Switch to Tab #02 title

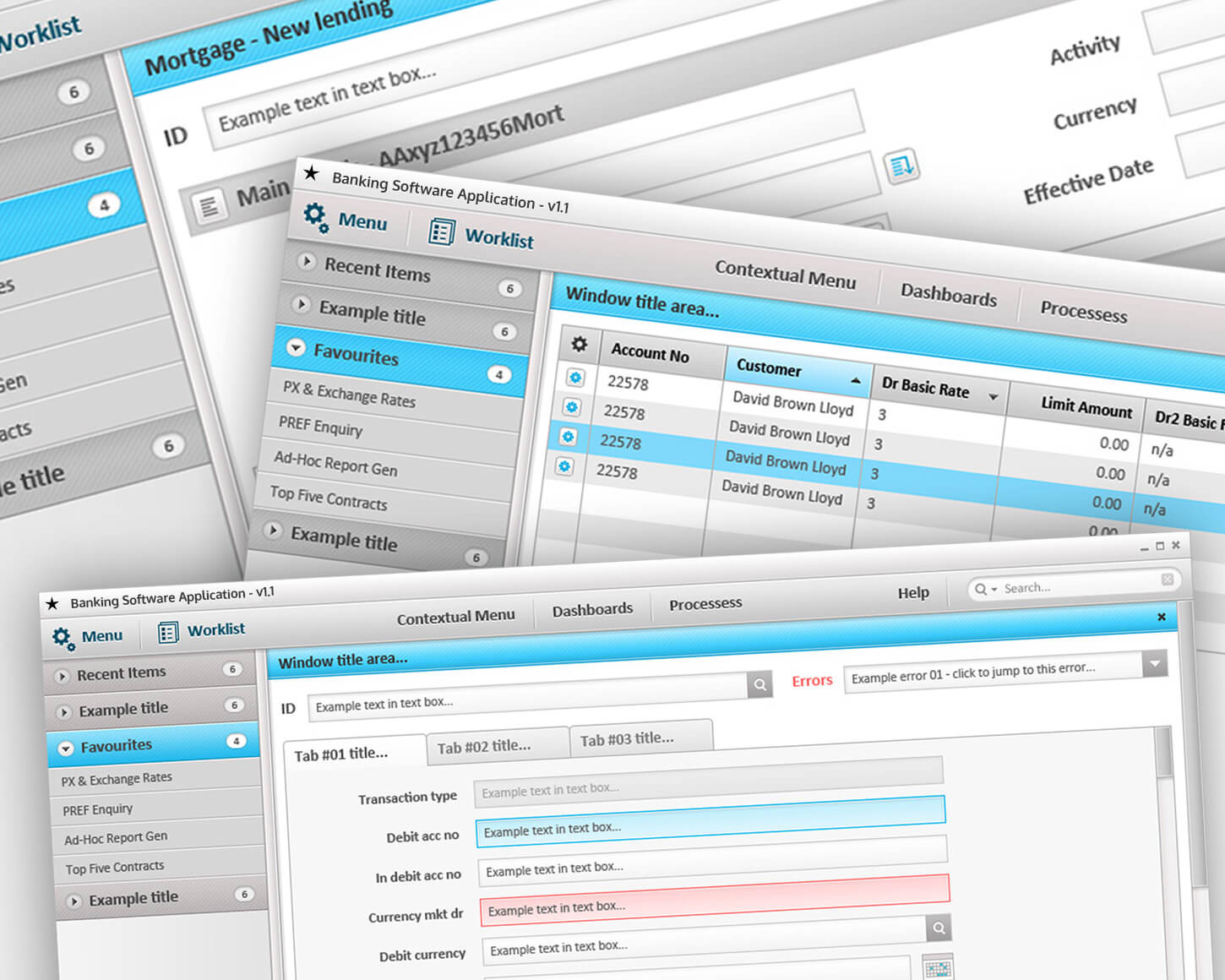[484, 747]
